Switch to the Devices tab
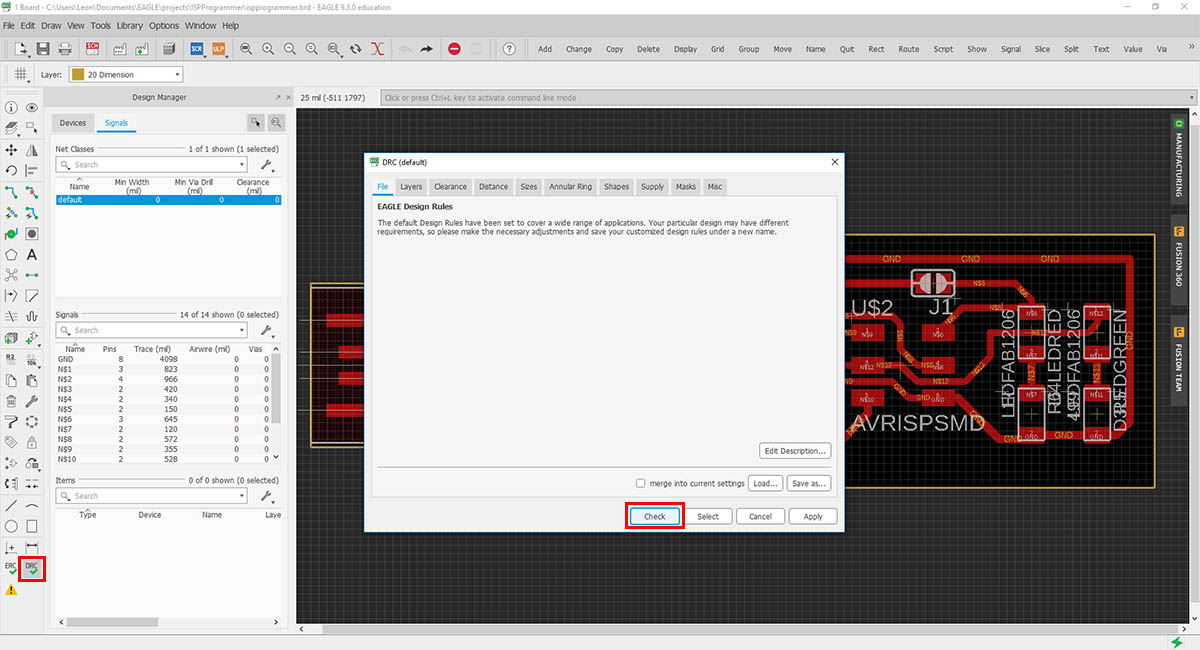The width and height of the screenshot is (1200, 650). [73, 123]
